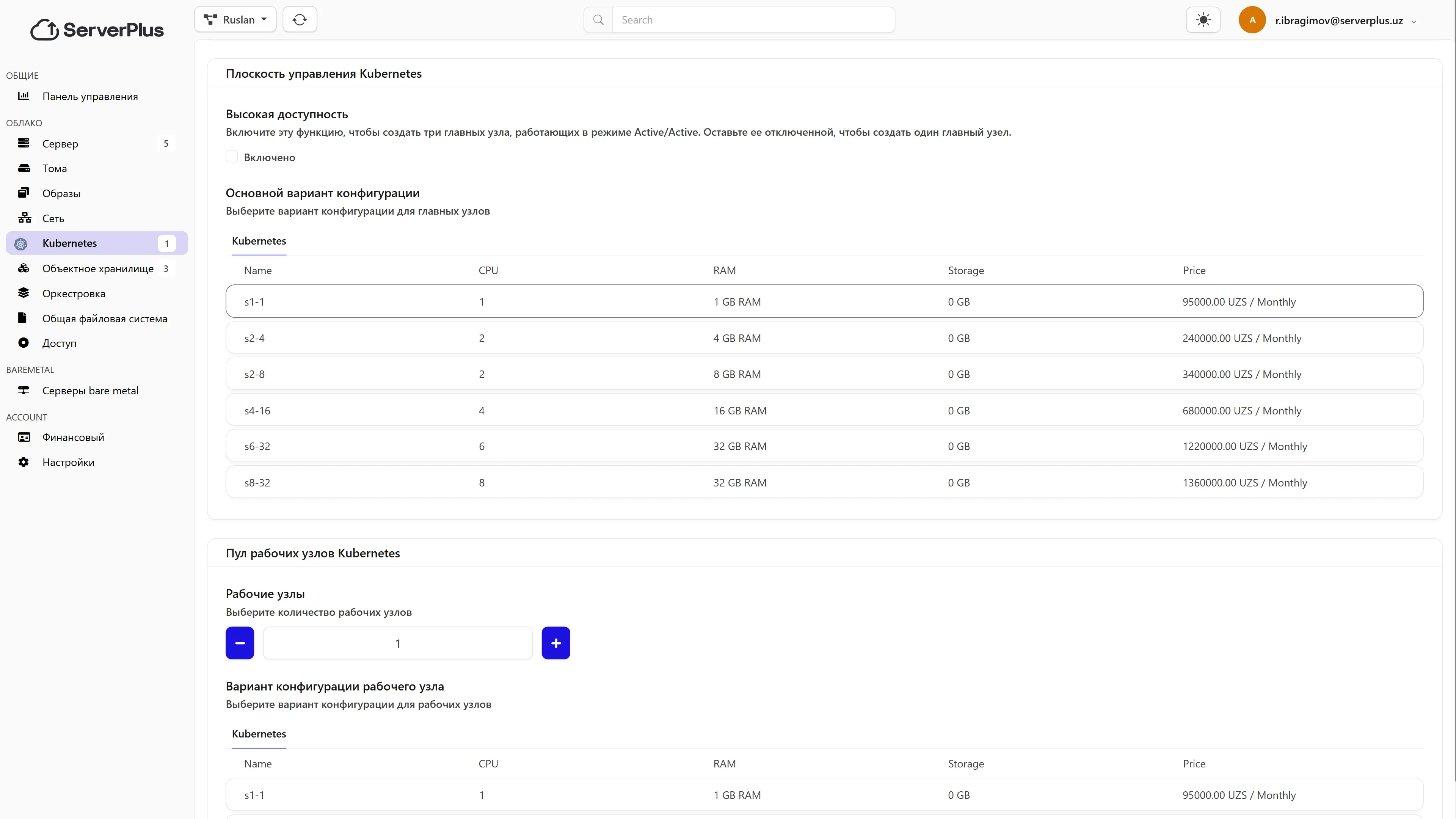Click the Kubernetes helm icon in sidebar
The image size is (1456, 819).
tap(21, 243)
